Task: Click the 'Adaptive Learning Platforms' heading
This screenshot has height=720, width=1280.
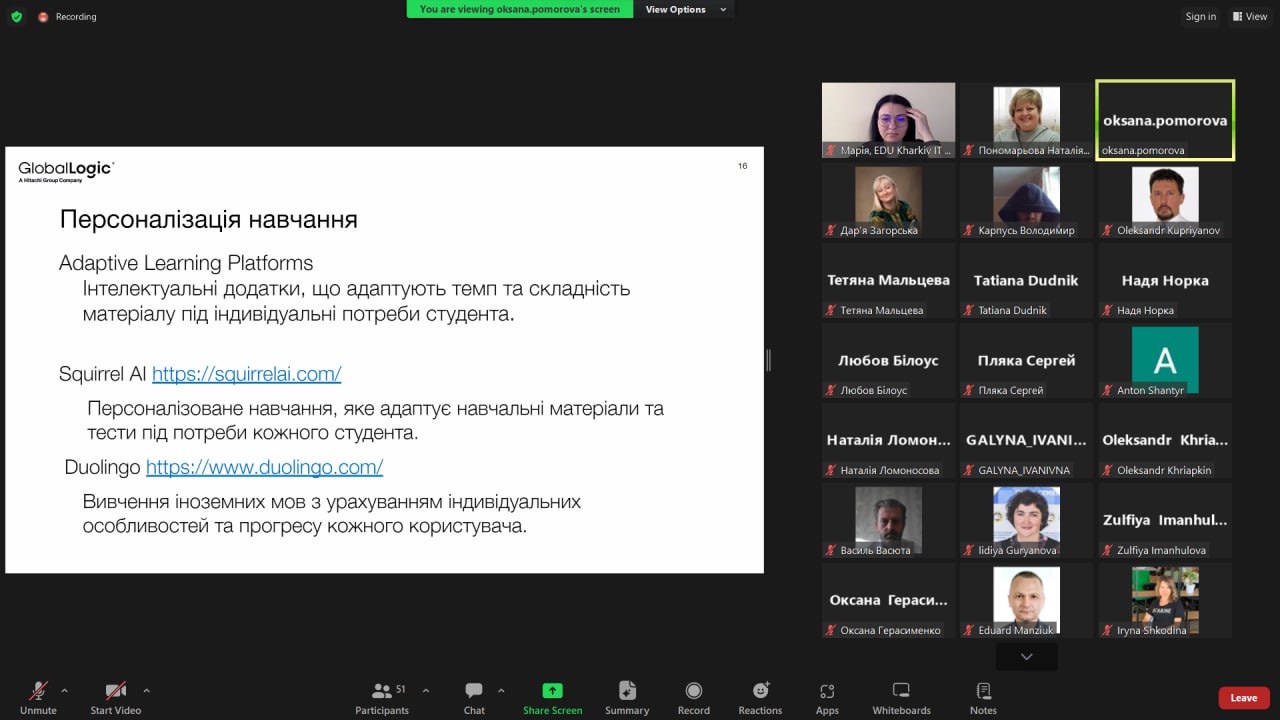Action: [186, 263]
